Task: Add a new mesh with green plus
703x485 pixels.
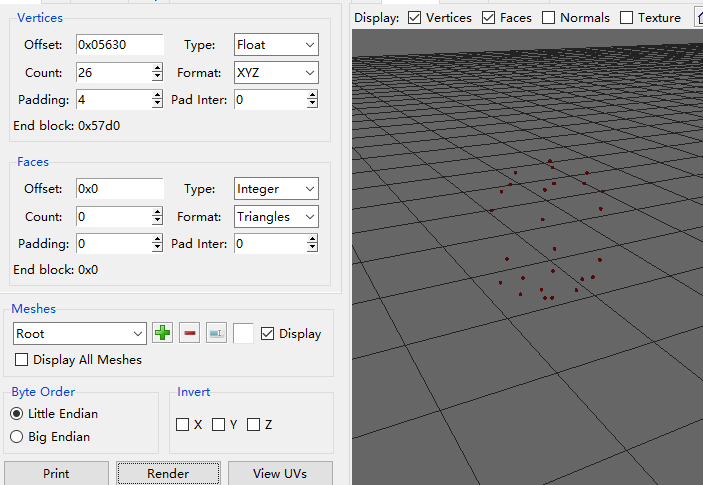Action: pyautogui.click(x=163, y=333)
